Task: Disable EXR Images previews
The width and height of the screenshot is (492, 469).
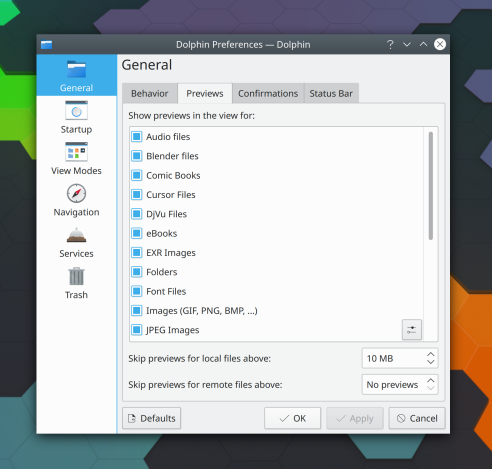Action: tap(136, 253)
